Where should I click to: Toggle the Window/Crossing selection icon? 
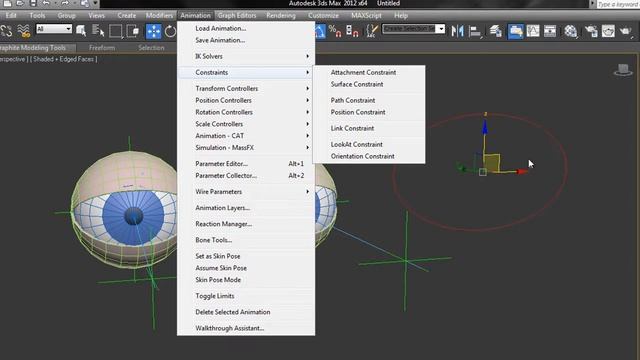click(133, 31)
